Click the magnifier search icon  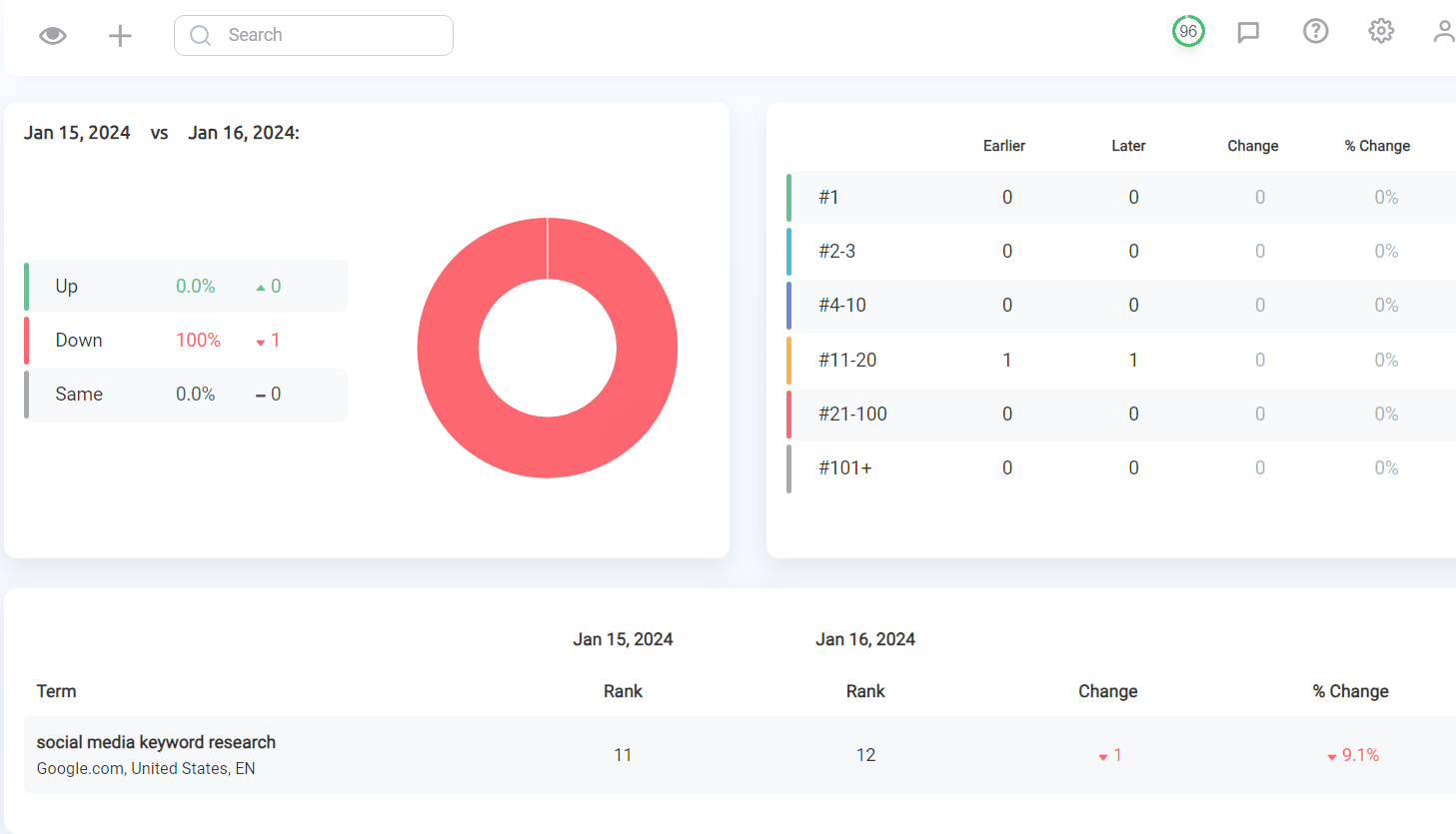click(200, 35)
